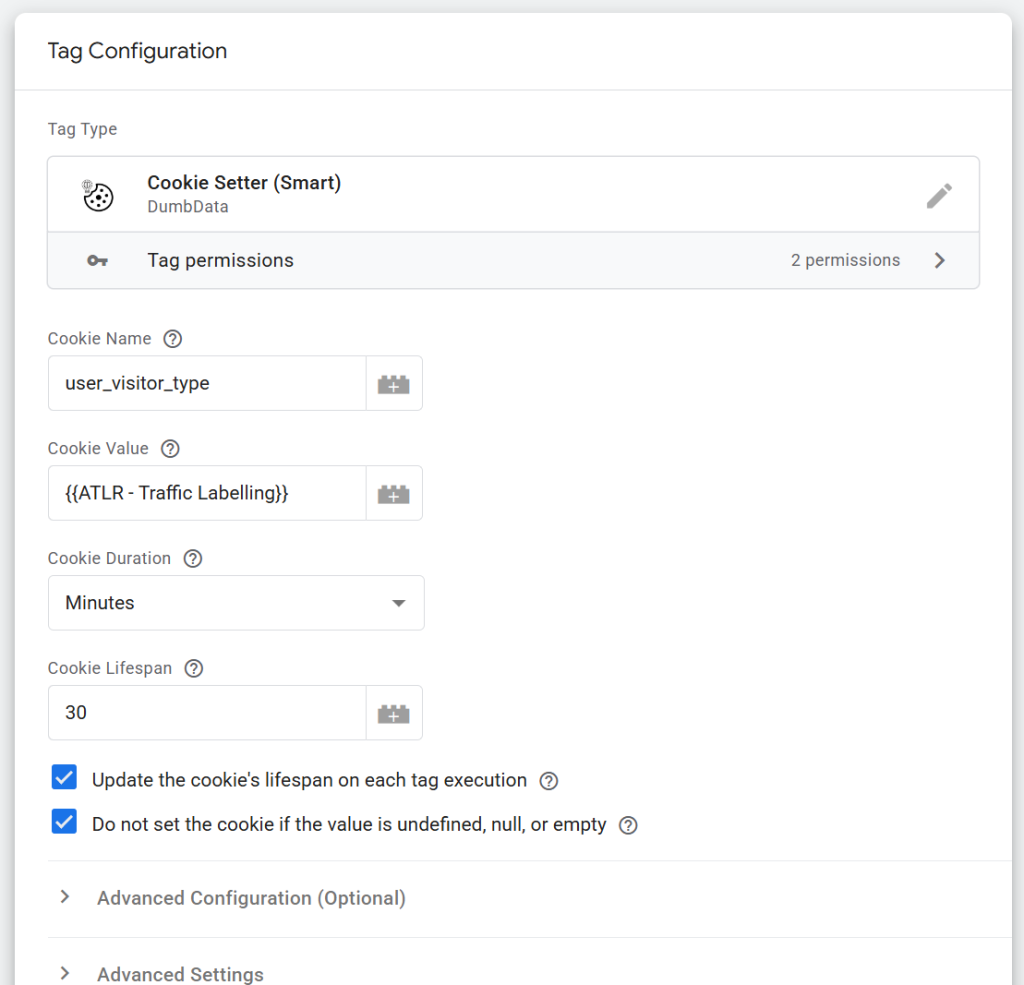This screenshot has width=1024, height=985.
Task: Click help icon next to Cookie Value
Action: [x=170, y=449]
